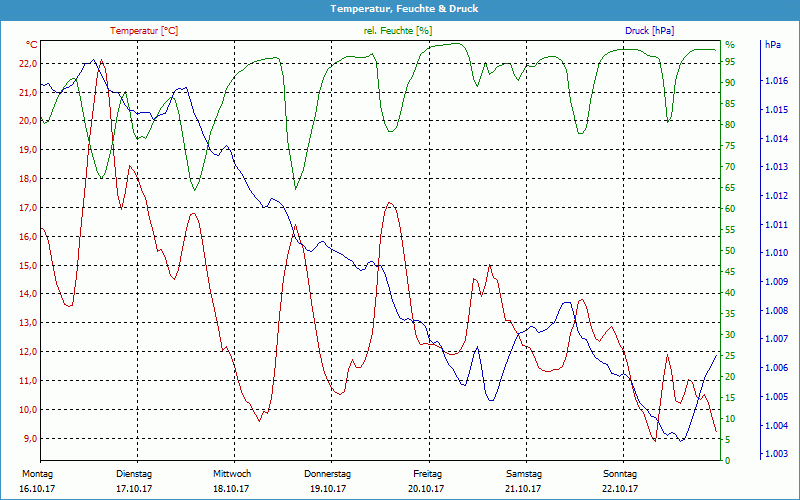Click the chart title Temperatur, Feuchte & Druck
Viewport: 800px width, 500px height.
click(404, 9)
